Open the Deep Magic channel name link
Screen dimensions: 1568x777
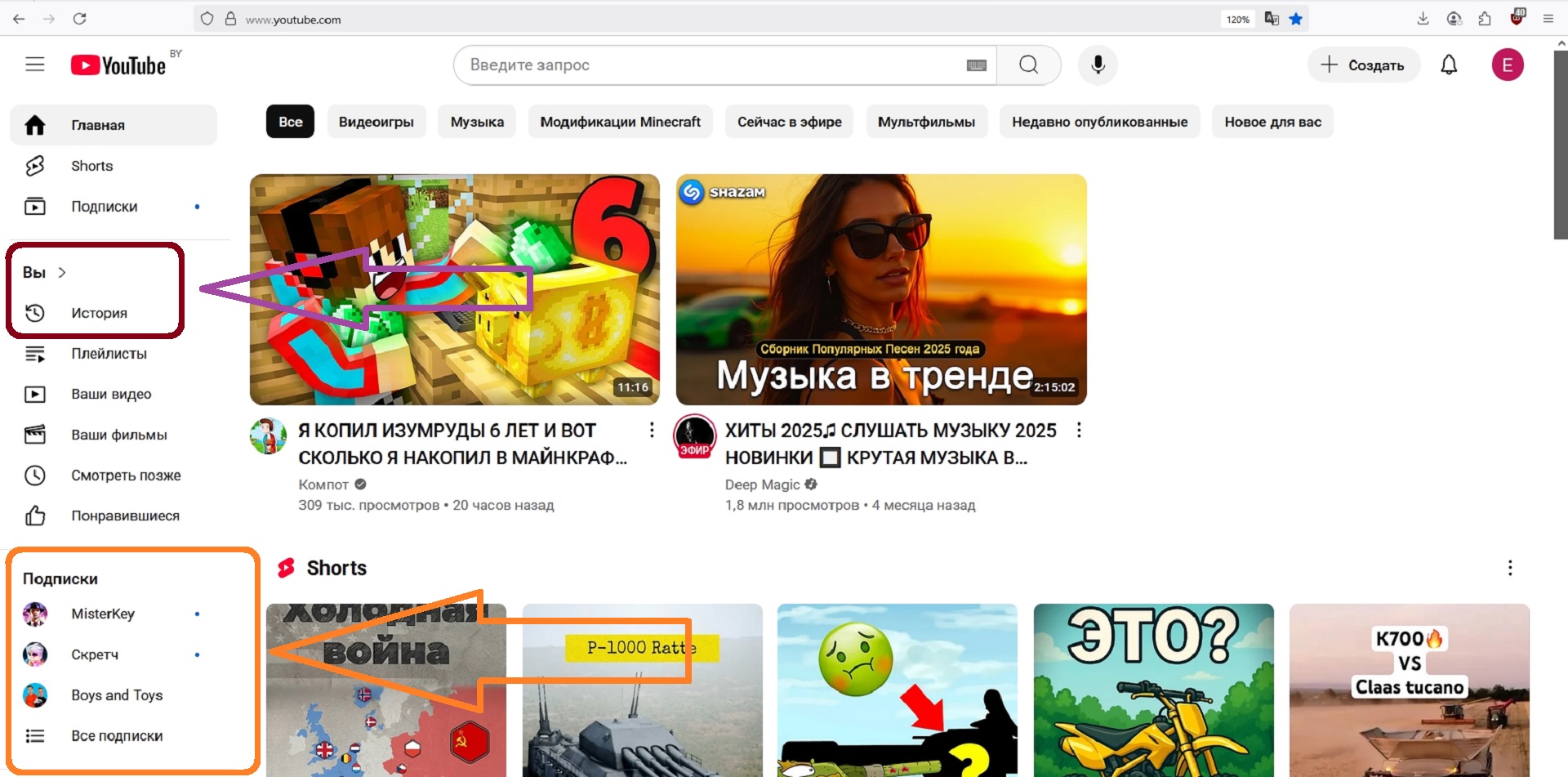click(x=762, y=485)
